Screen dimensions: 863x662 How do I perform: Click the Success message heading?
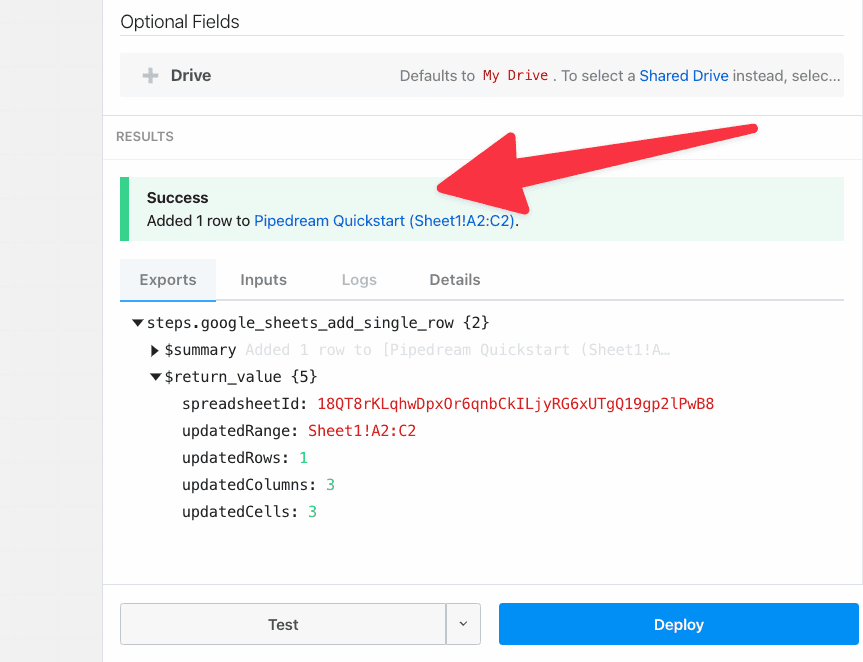[178, 198]
